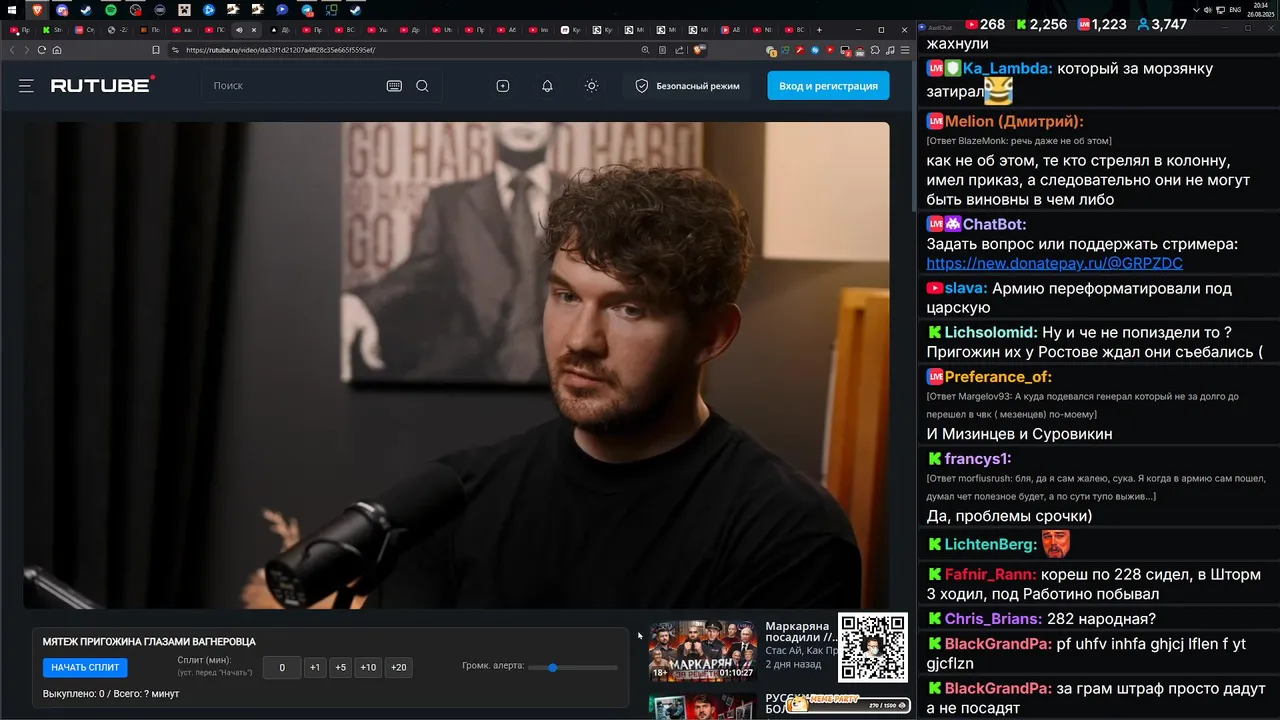Image resolution: width=1280 pixels, height=720 pixels.
Task: Open Windows Start menu
Action: 12,10
